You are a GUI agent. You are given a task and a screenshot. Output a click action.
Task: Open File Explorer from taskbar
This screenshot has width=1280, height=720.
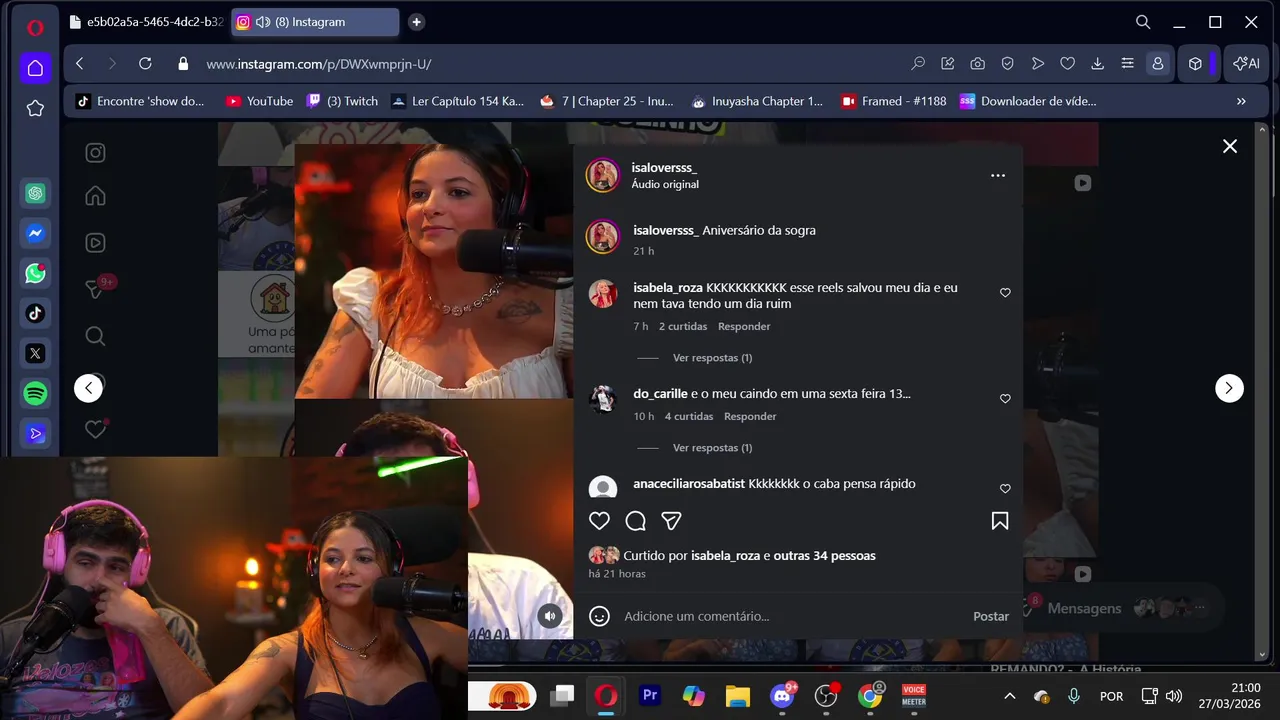[737, 696]
